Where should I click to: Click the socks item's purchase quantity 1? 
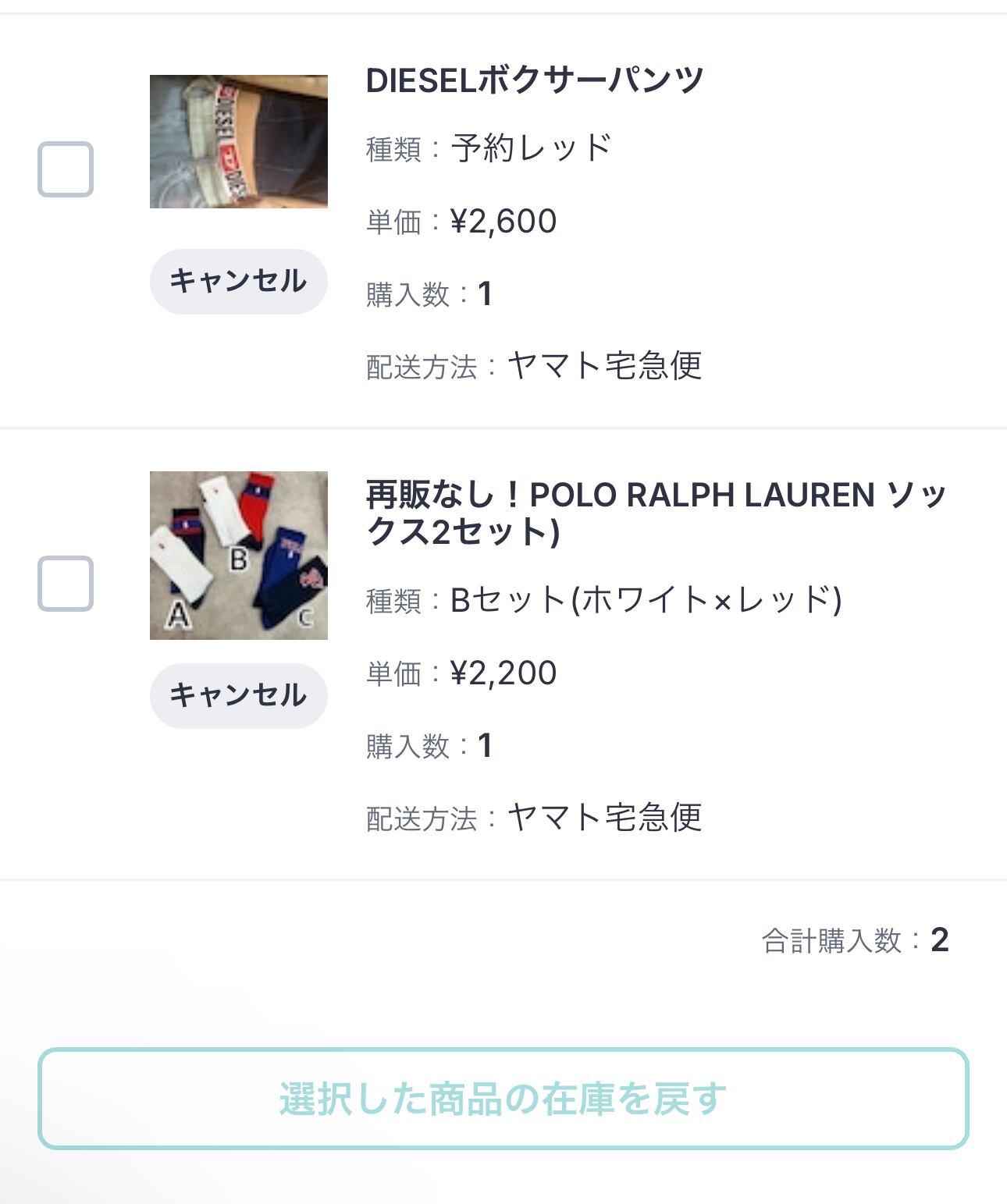(485, 746)
